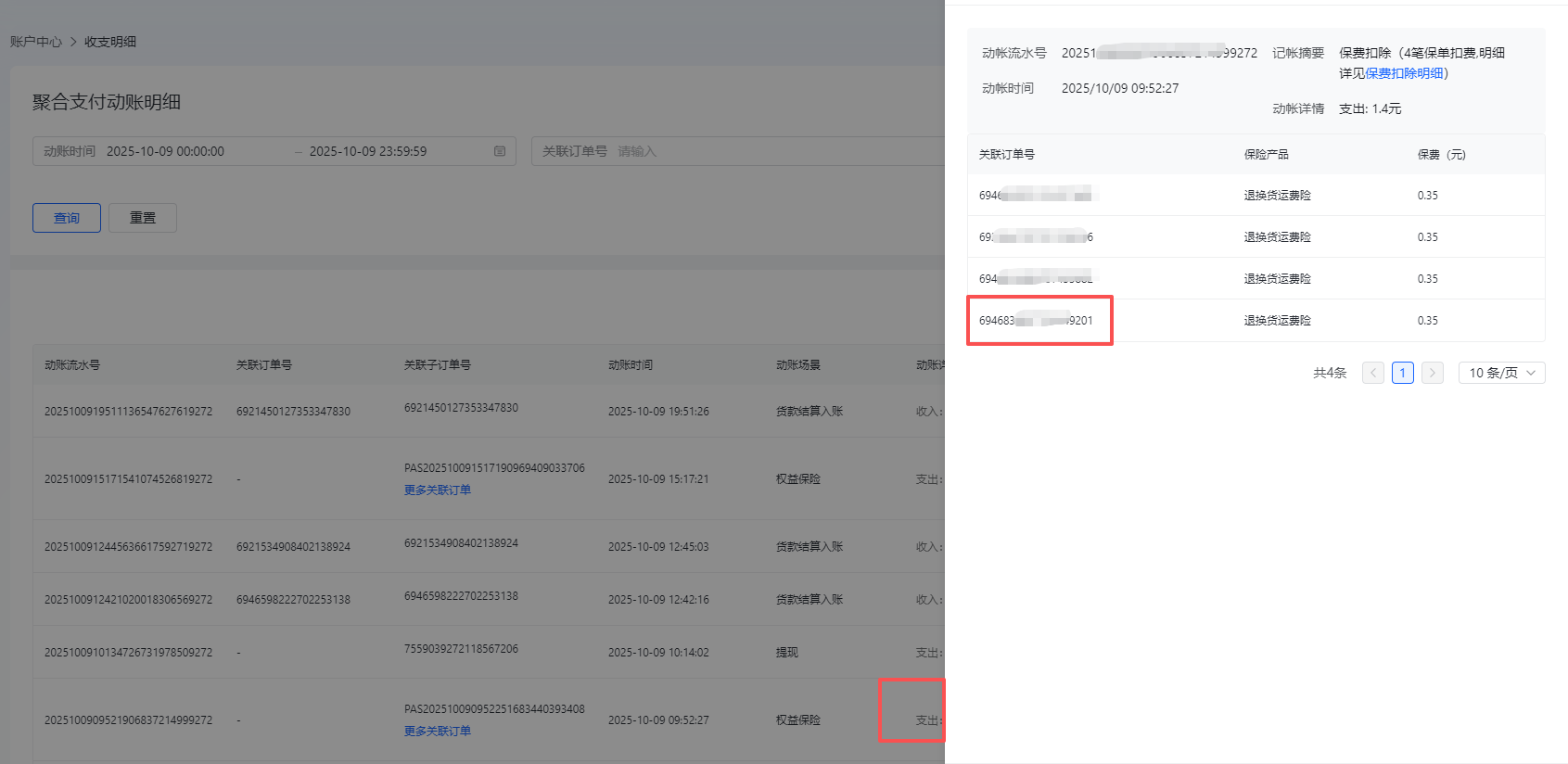Click 保险产品 column header in drawer
Image resolution: width=1568 pixels, height=764 pixels.
pyautogui.click(x=1267, y=154)
